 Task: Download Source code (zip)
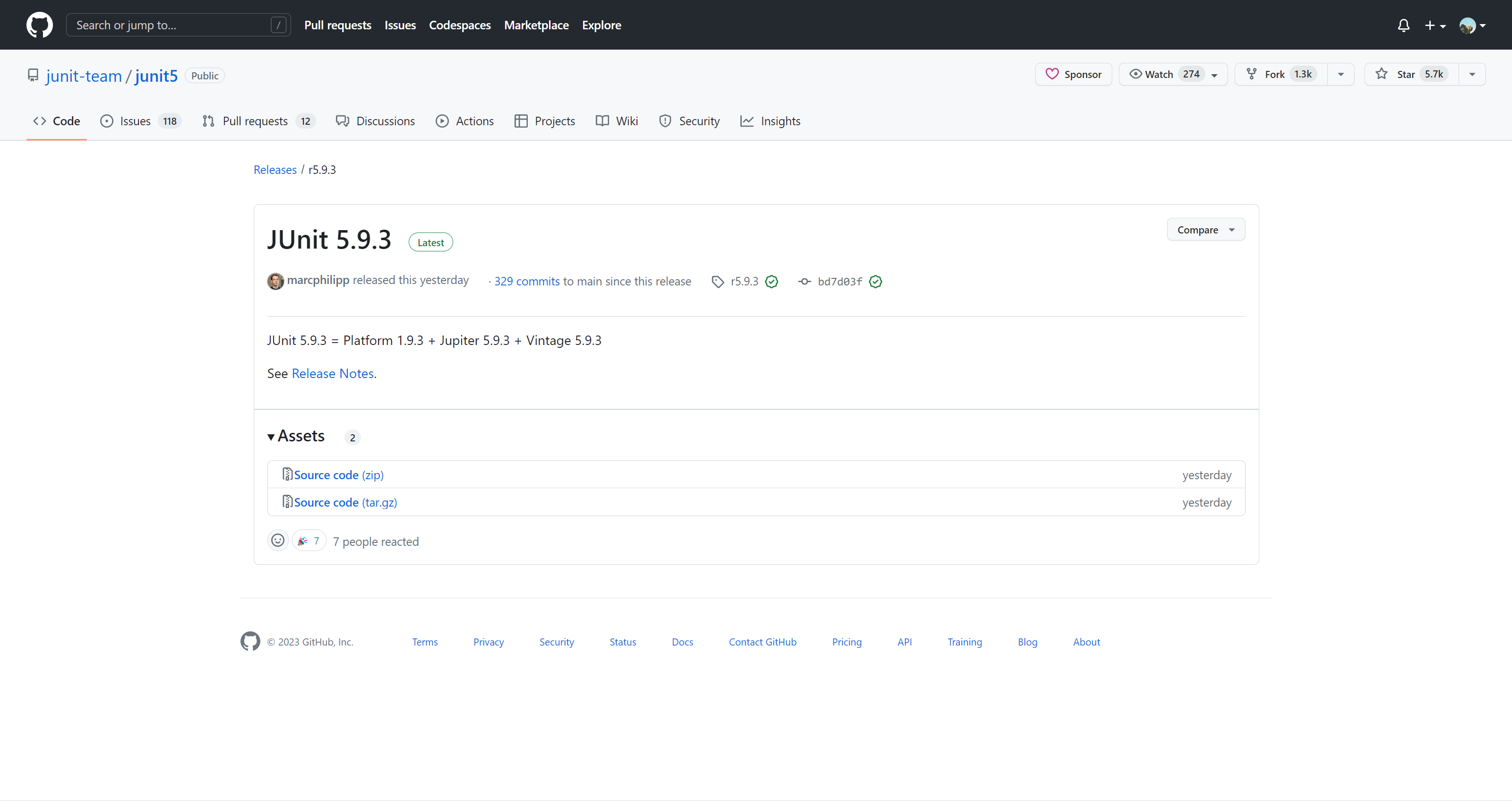339,474
